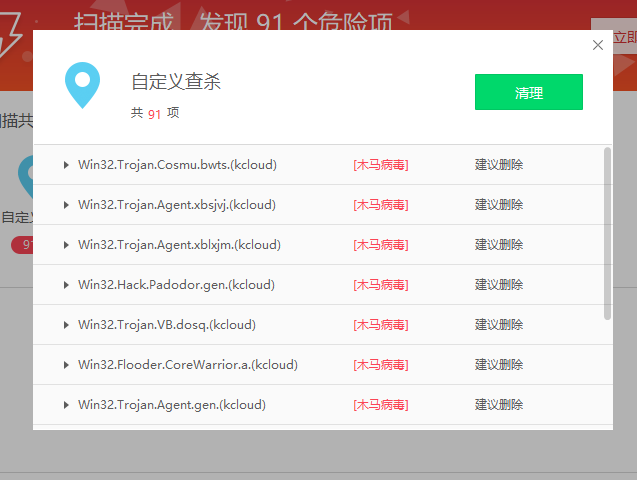637x480 pixels.
Task: Click the 共 91 项 count text
Action: (155, 114)
